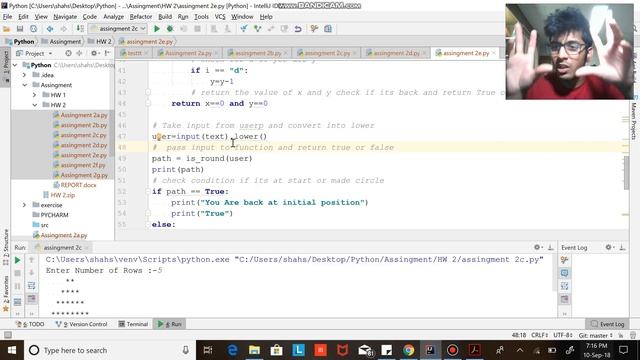This screenshot has width=640, height=360.
Task: Select assingment 2f.py in the project tree
Action: click(x=79, y=165)
